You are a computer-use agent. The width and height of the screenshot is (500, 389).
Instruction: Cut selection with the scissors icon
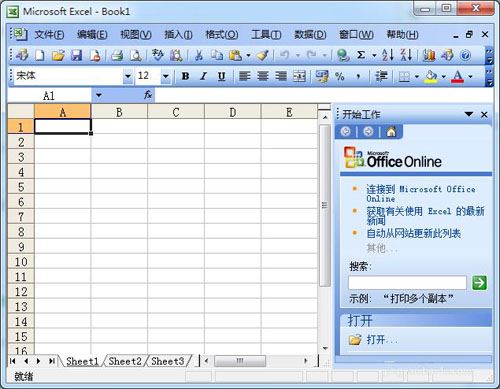point(199,55)
